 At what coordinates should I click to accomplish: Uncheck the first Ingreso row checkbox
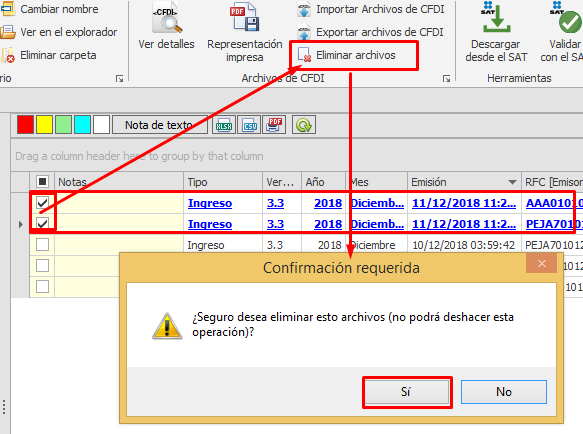(42, 203)
